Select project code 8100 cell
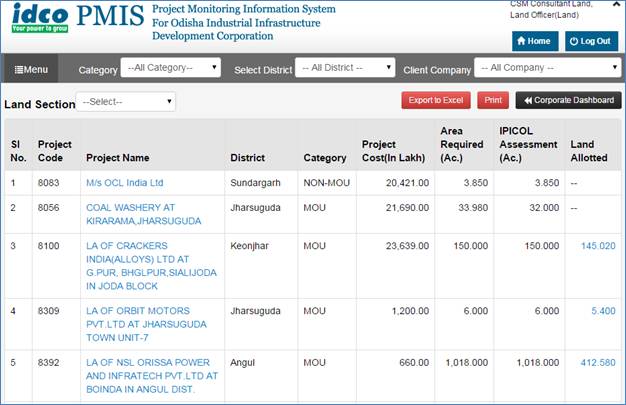 48,246
